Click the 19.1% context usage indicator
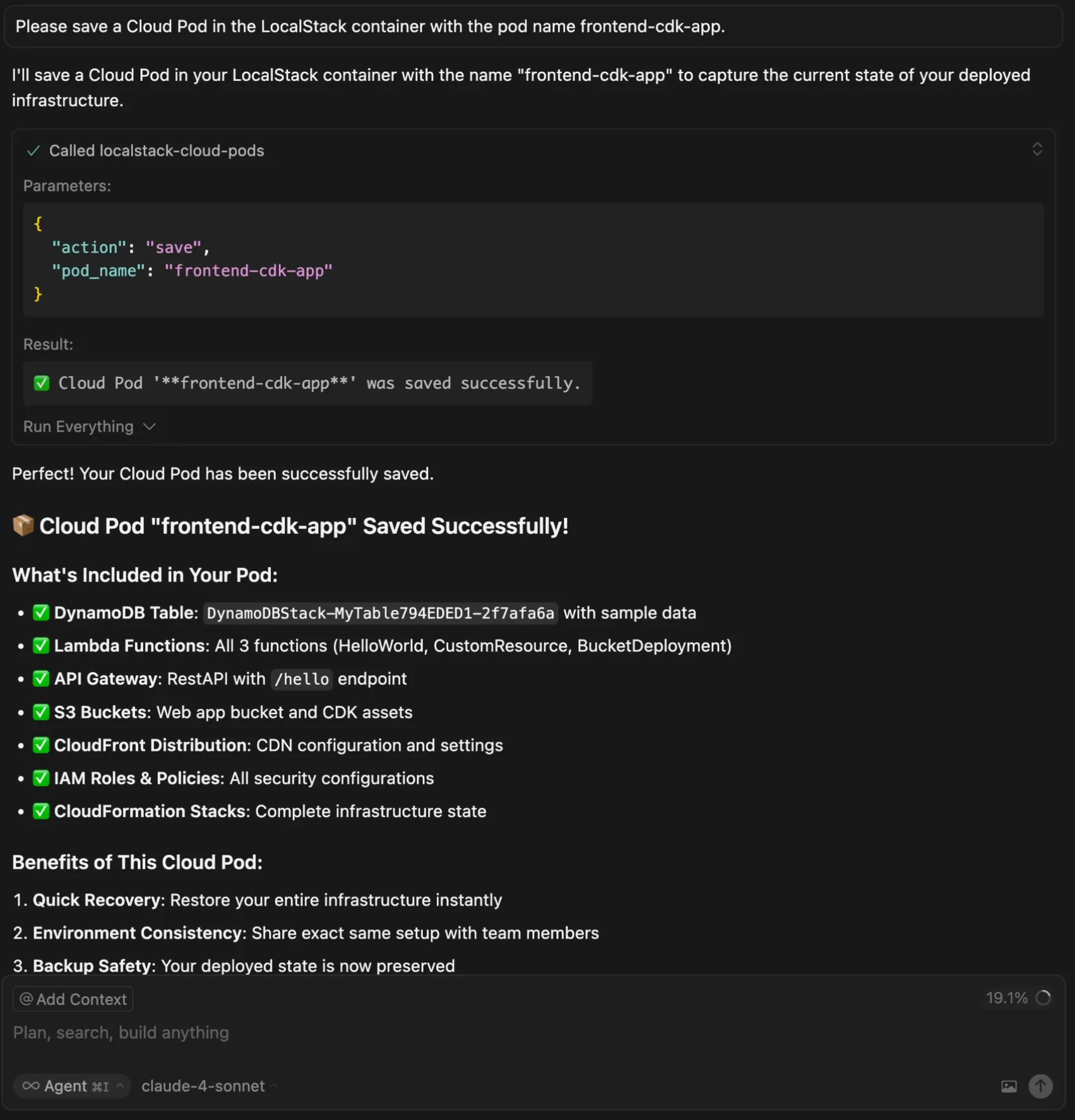Image resolution: width=1075 pixels, height=1120 pixels. coord(1018,998)
